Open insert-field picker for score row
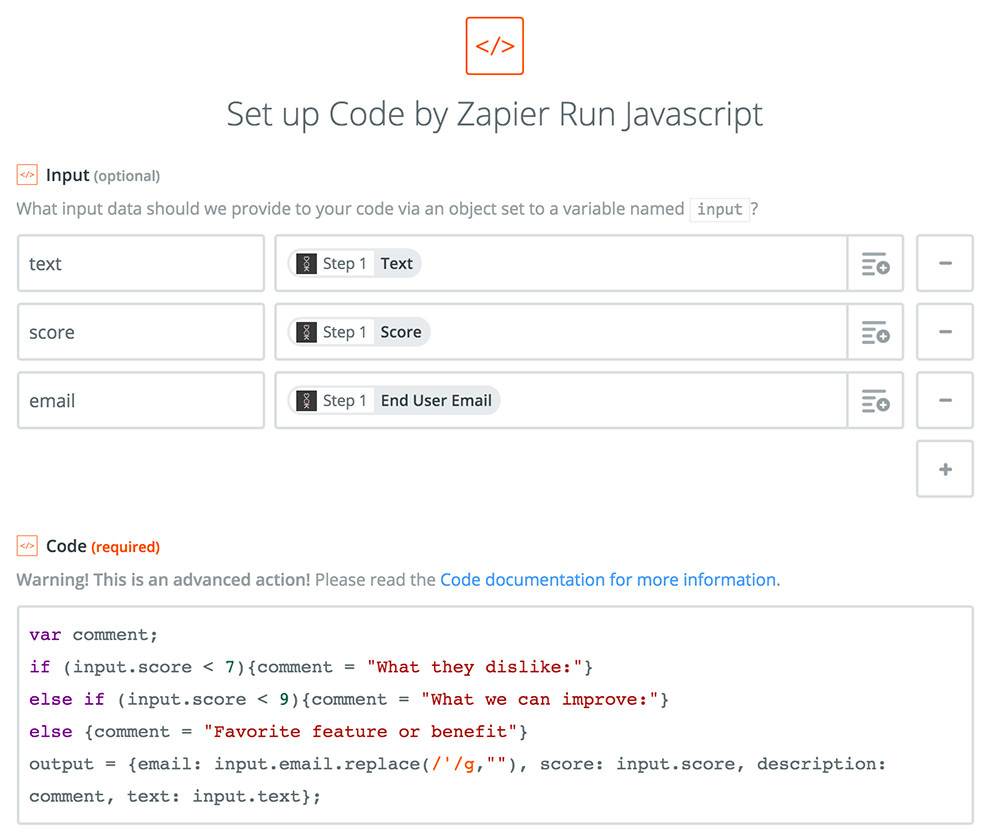This screenshot has height=834, width=1000. pos(875,332)
